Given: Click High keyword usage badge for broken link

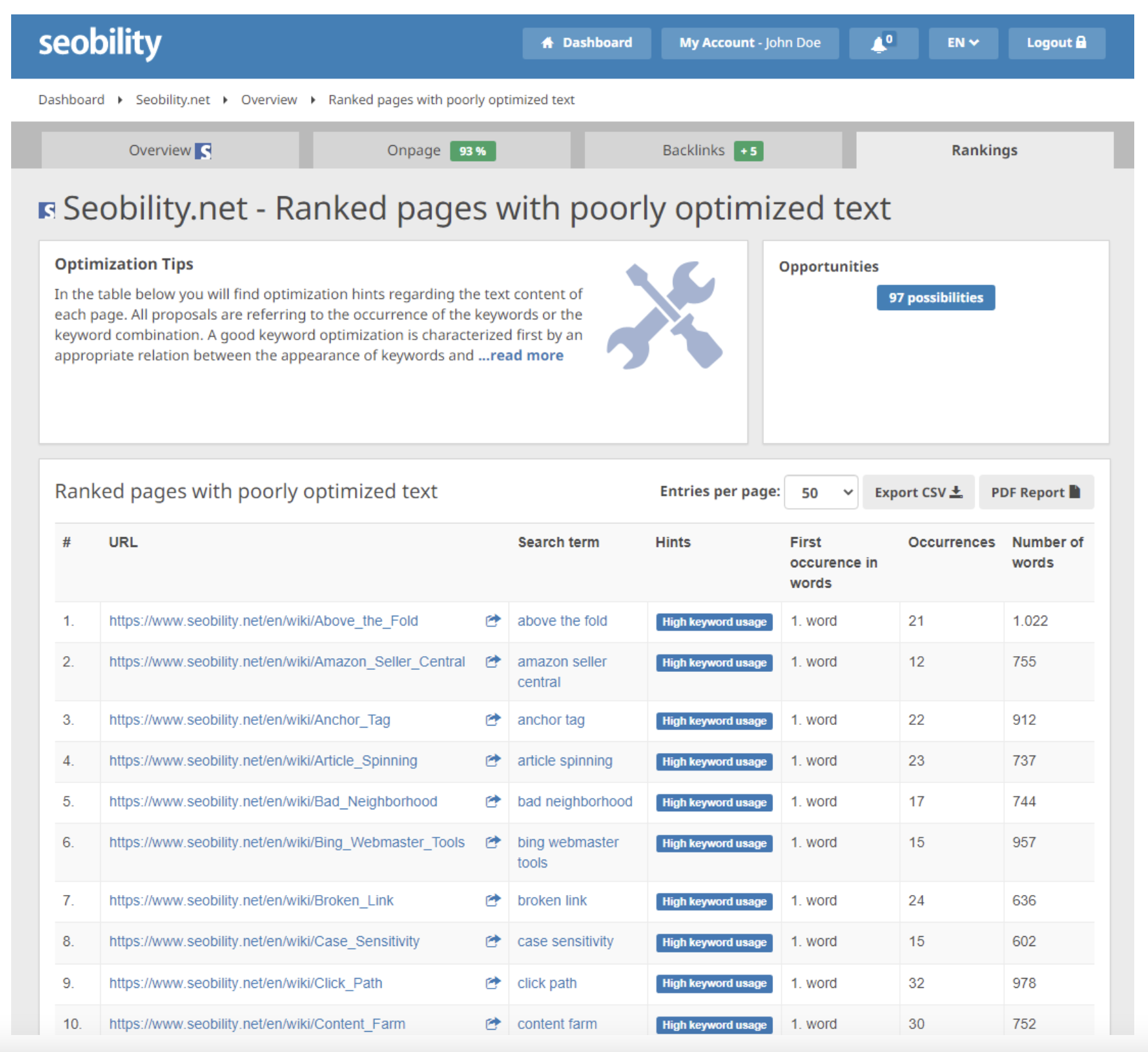Looking at the screenshot, I should [x=714, y=902].
